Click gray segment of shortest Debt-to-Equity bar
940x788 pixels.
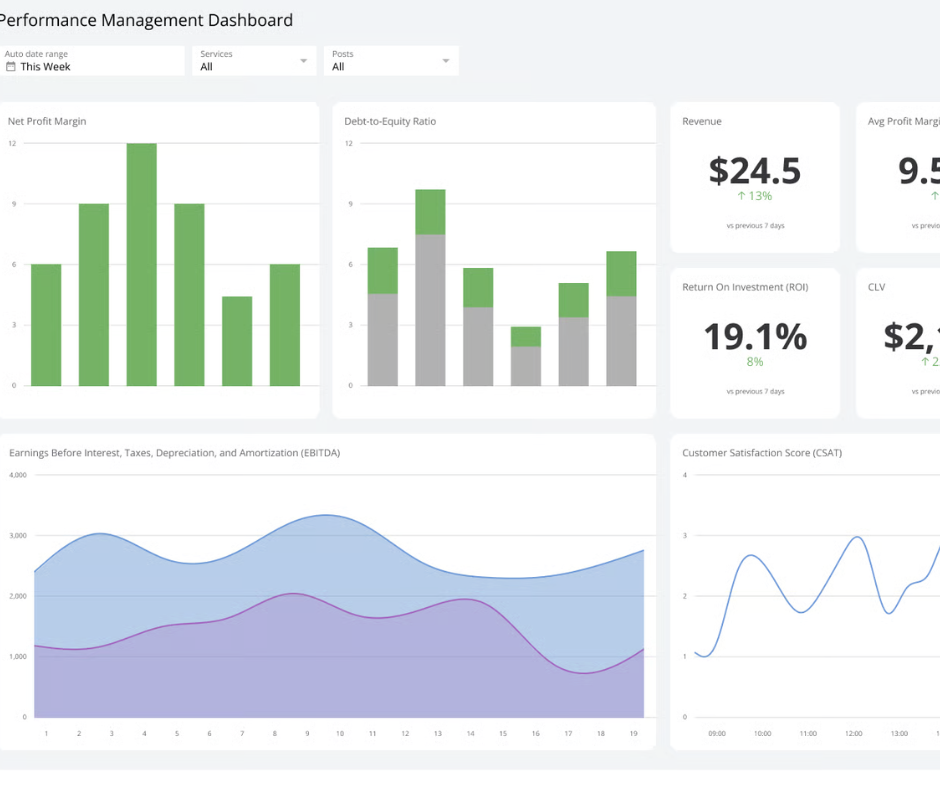(x=526, y=366)
